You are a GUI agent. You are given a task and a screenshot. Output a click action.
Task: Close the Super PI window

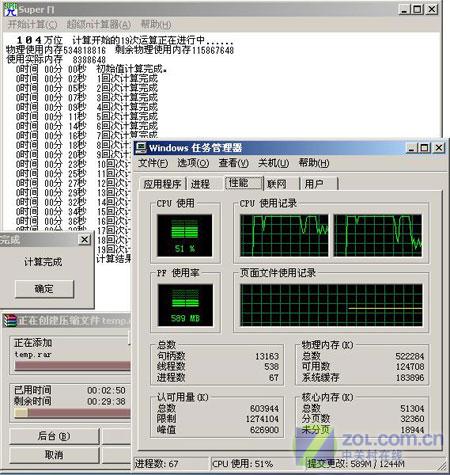(432, 9)
